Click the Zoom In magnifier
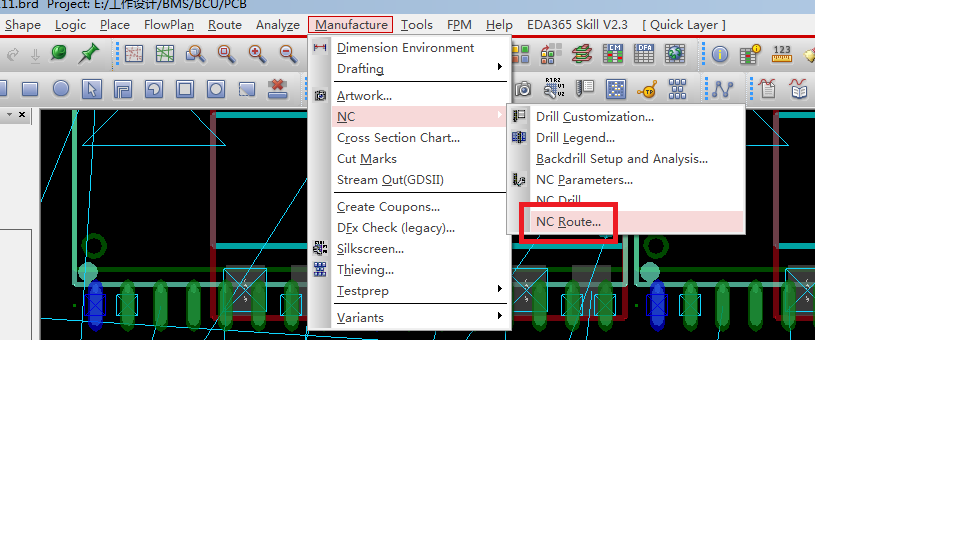This screenshot has width=960, height=540. (257, 54)
